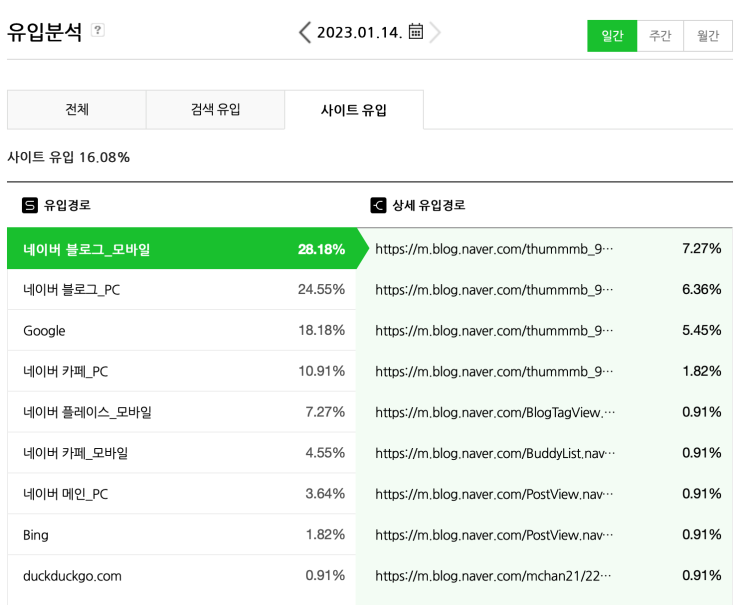The image size is (743, 605).
Task: Open thummmb link with 6.36% share
Action: (494, 289)
